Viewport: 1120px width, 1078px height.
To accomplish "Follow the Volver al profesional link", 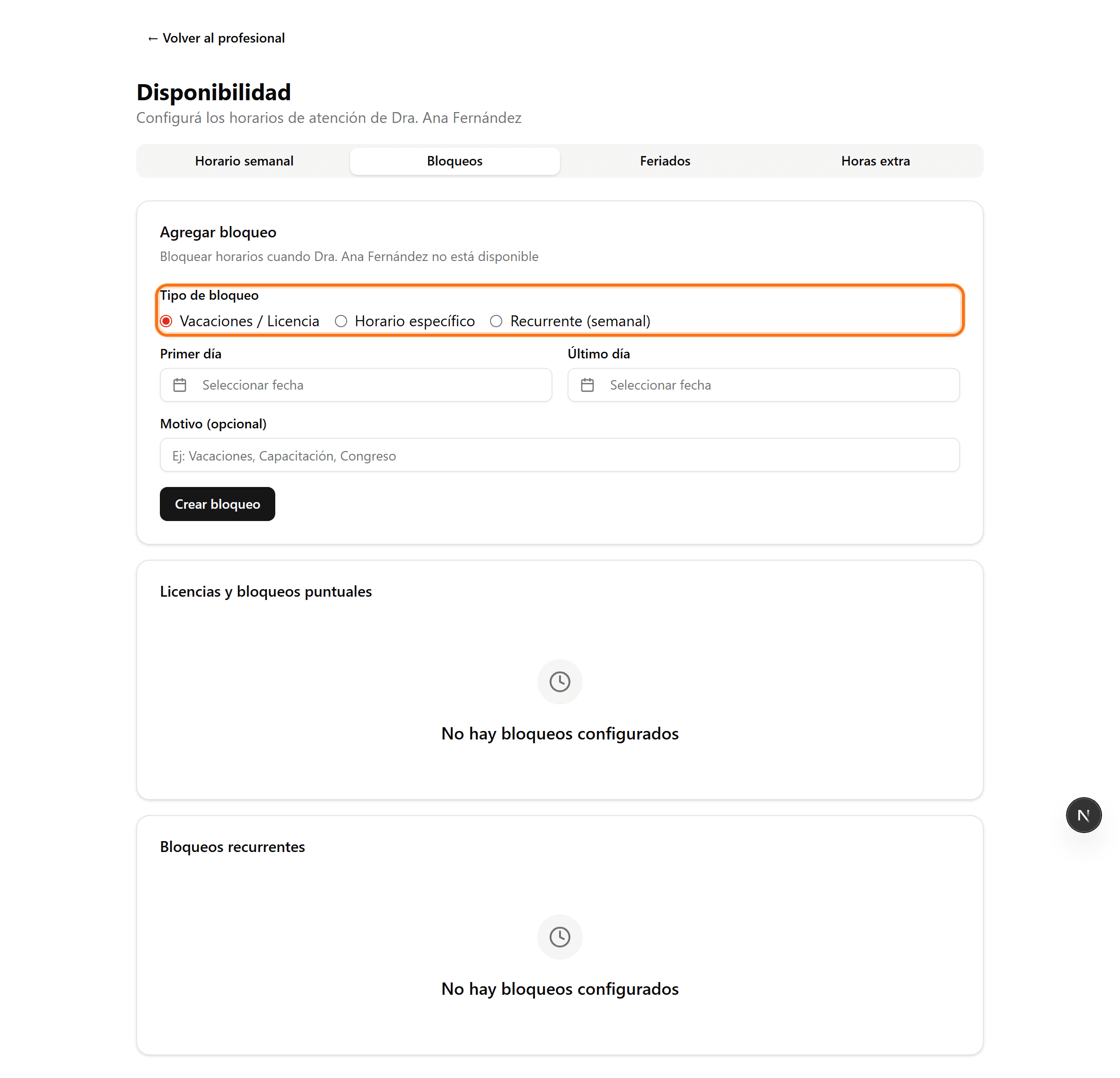I will coord(216,38).
